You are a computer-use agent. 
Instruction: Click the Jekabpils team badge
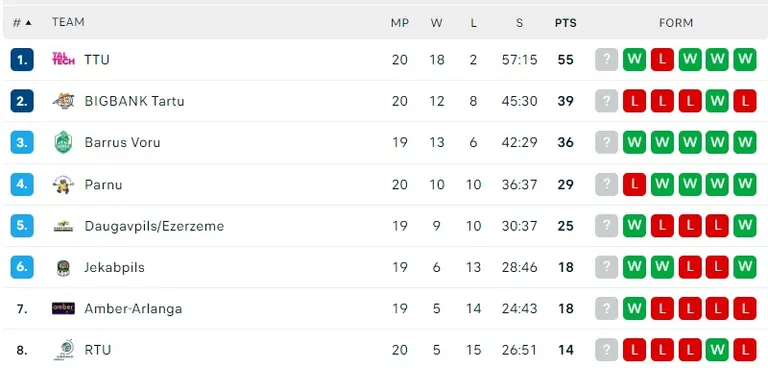click(63, 268)
